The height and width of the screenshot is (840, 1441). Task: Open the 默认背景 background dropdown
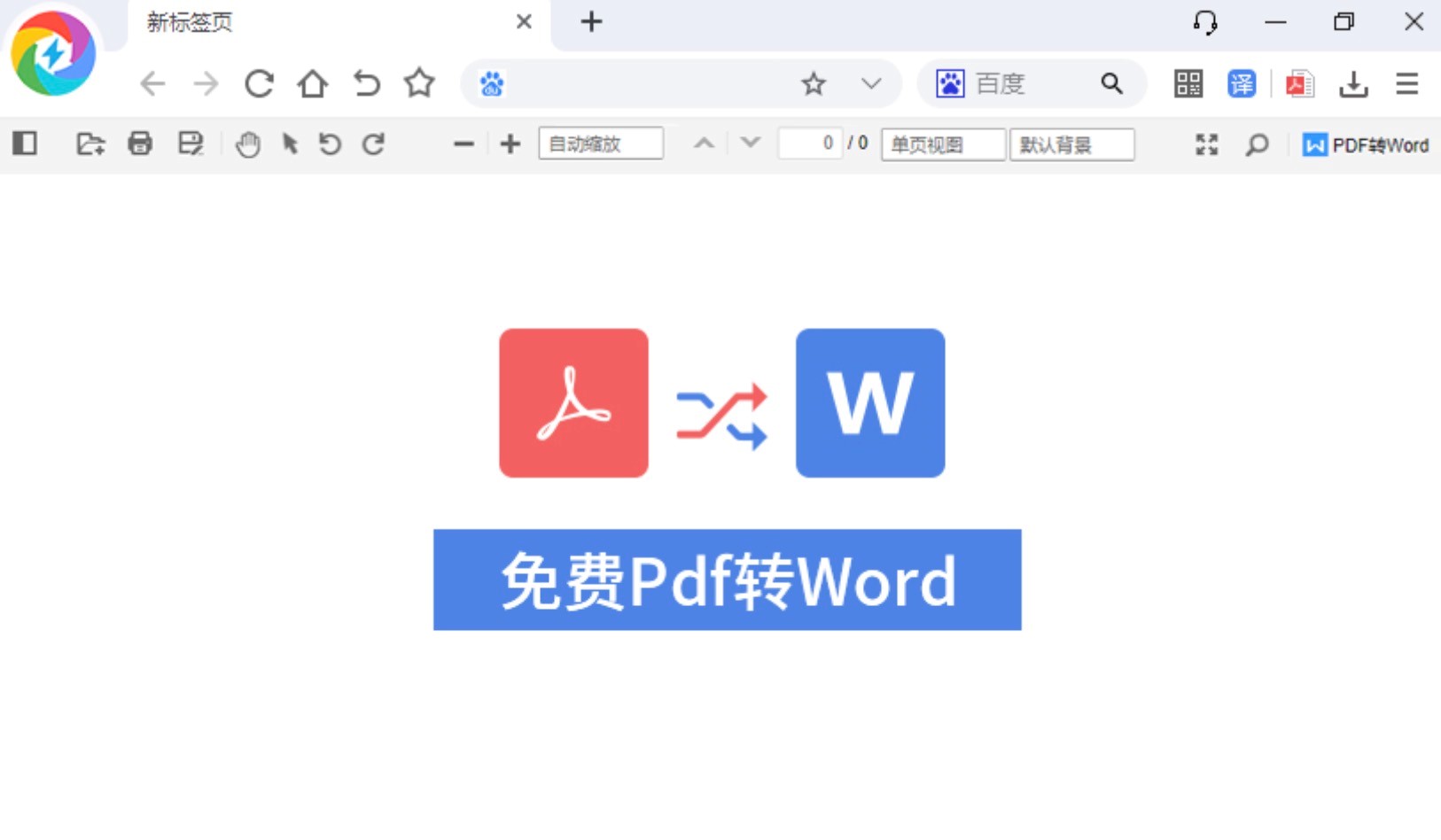click(x=1072, y=144)
